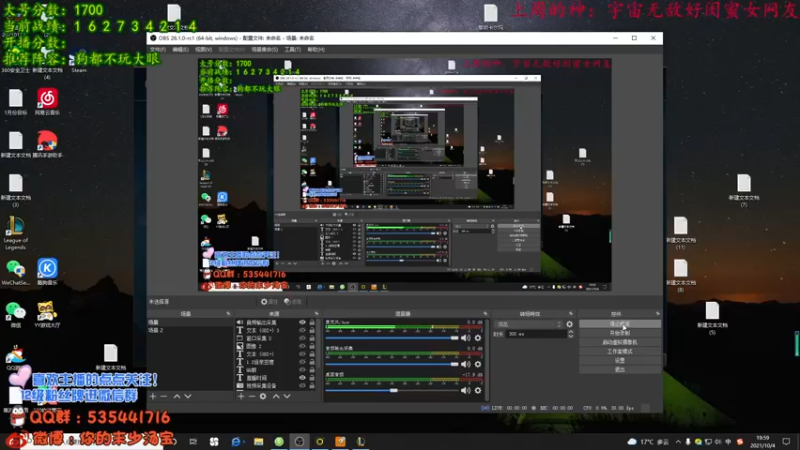The image size is (800, 450).
Task: Pop out the Scene Transitions dock panel
Action: point(570,314)
